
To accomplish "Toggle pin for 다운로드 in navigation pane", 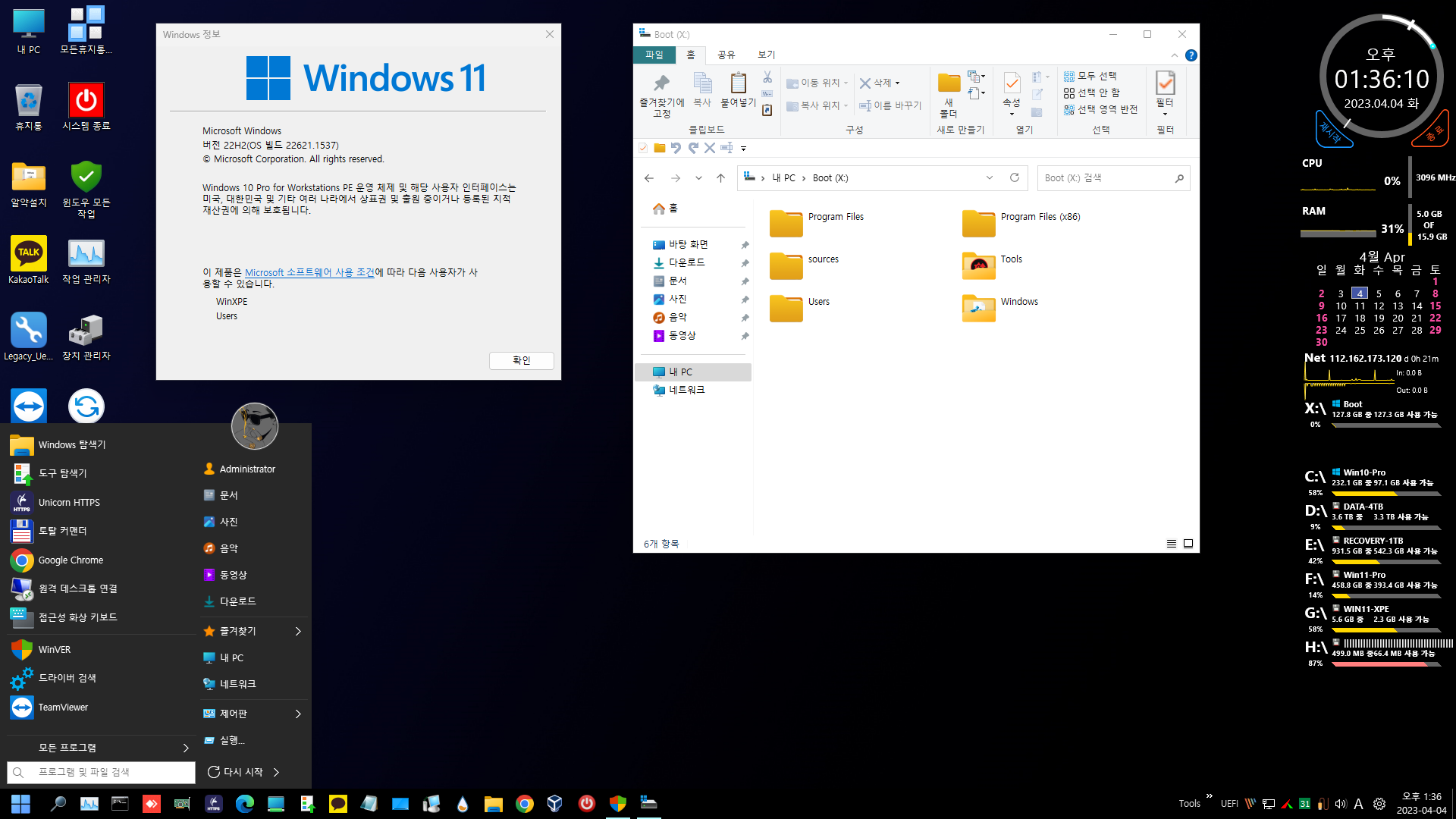I will pos(745,263).
